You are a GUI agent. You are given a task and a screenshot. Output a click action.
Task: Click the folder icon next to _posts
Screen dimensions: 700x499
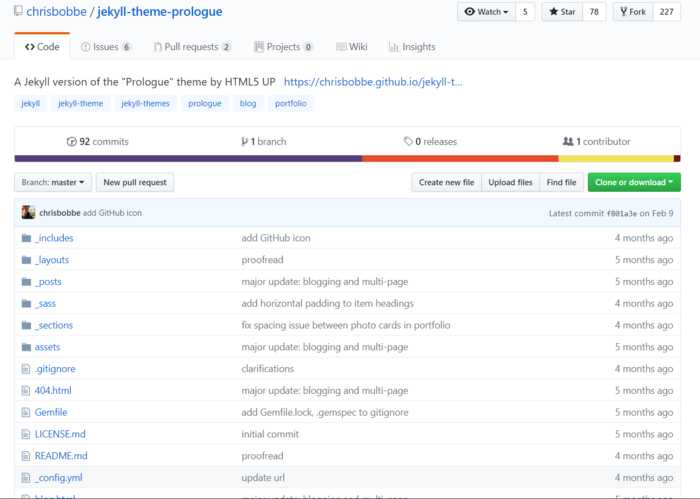(x=26, y=282)
